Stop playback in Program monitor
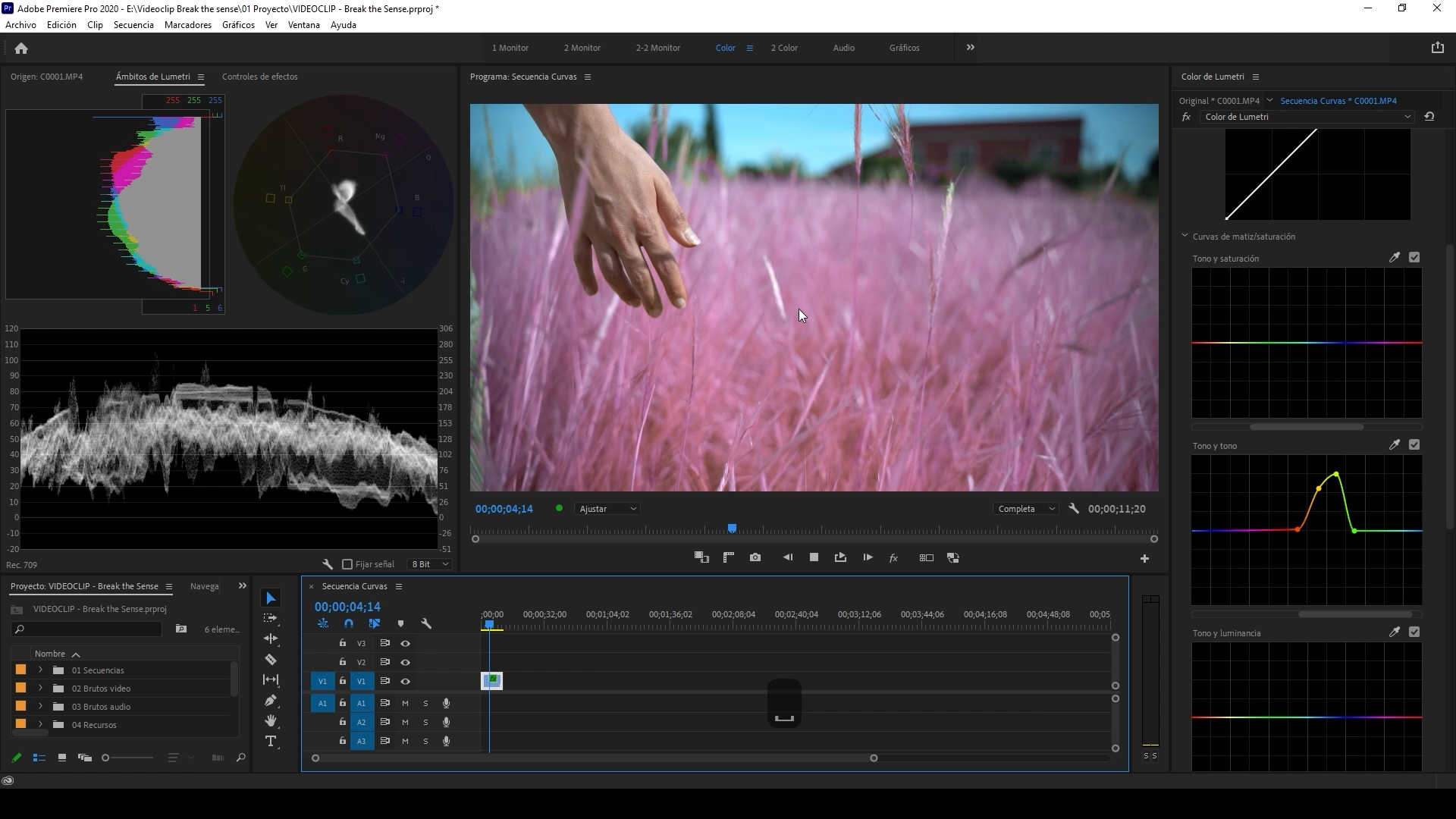The image size is (1456, 819). tap(814, 557)
